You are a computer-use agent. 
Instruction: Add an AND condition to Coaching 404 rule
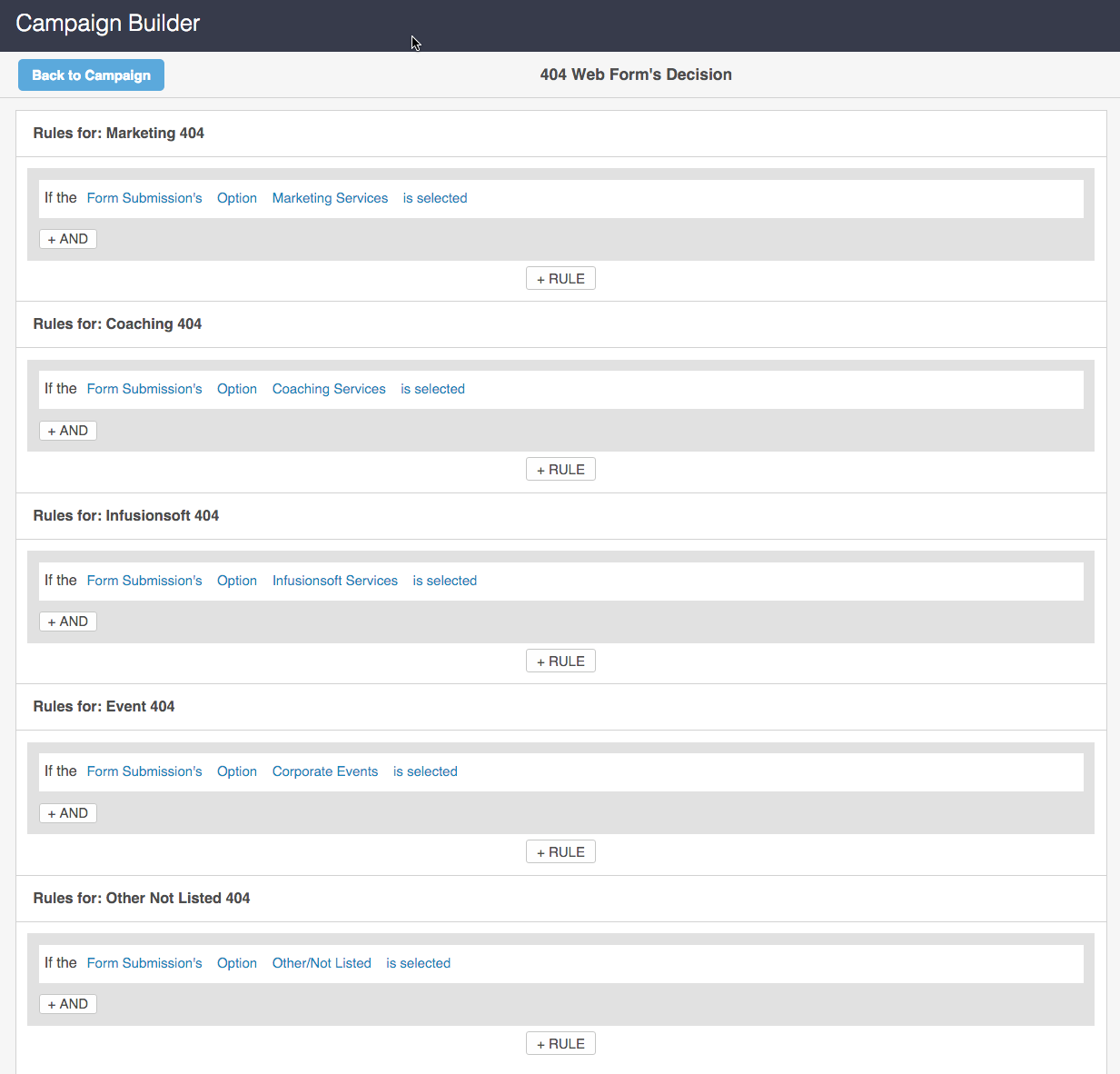point(68,431)
